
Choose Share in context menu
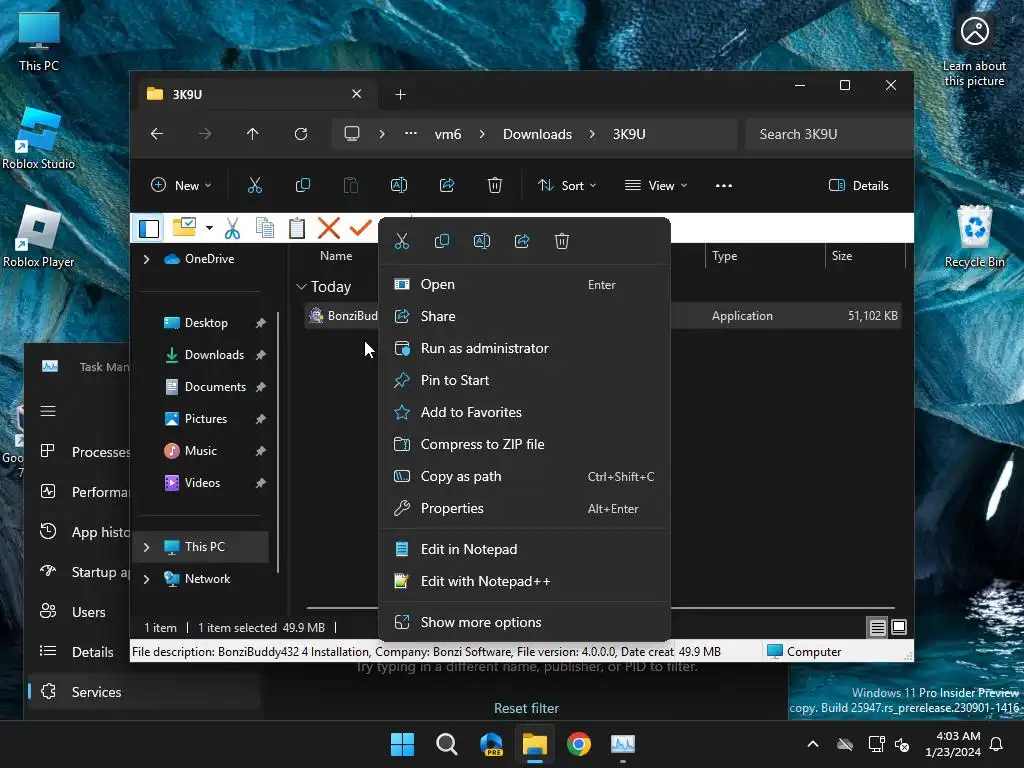tap(524, 316)
